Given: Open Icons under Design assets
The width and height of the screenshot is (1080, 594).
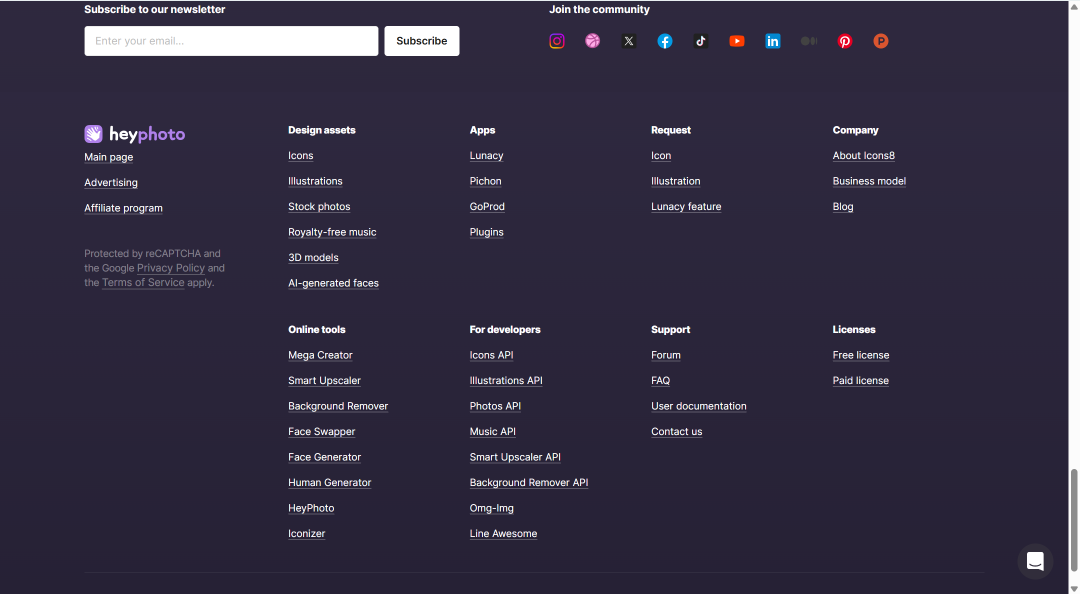Looking at the screenshot, I should coord(301,156).
